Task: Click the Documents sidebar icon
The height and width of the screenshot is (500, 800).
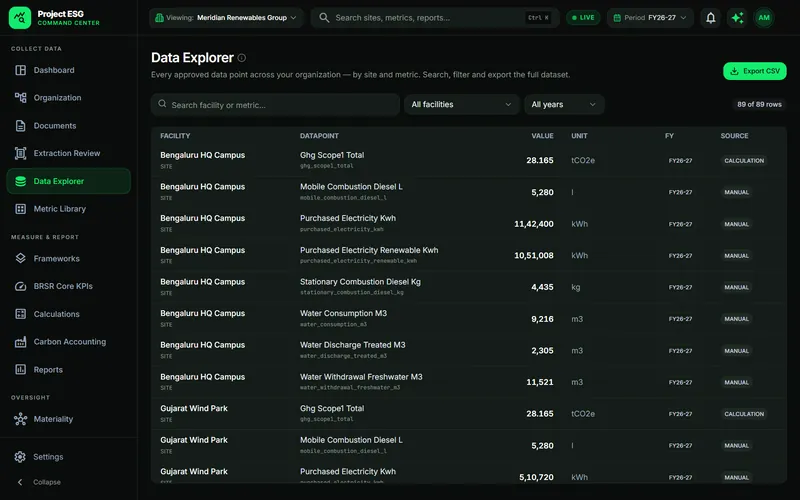Action: pyautogui.click(x=20, y=126)
